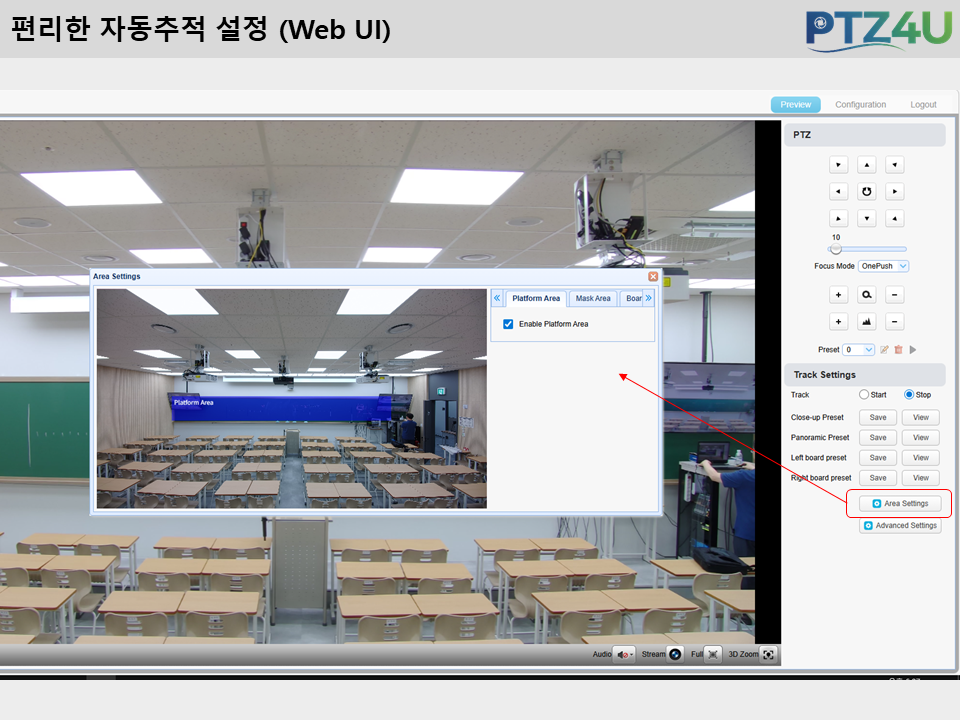Click the zoom magnifier icon
The height and width of the screenshot is (720, 960).
pos(866,295)
